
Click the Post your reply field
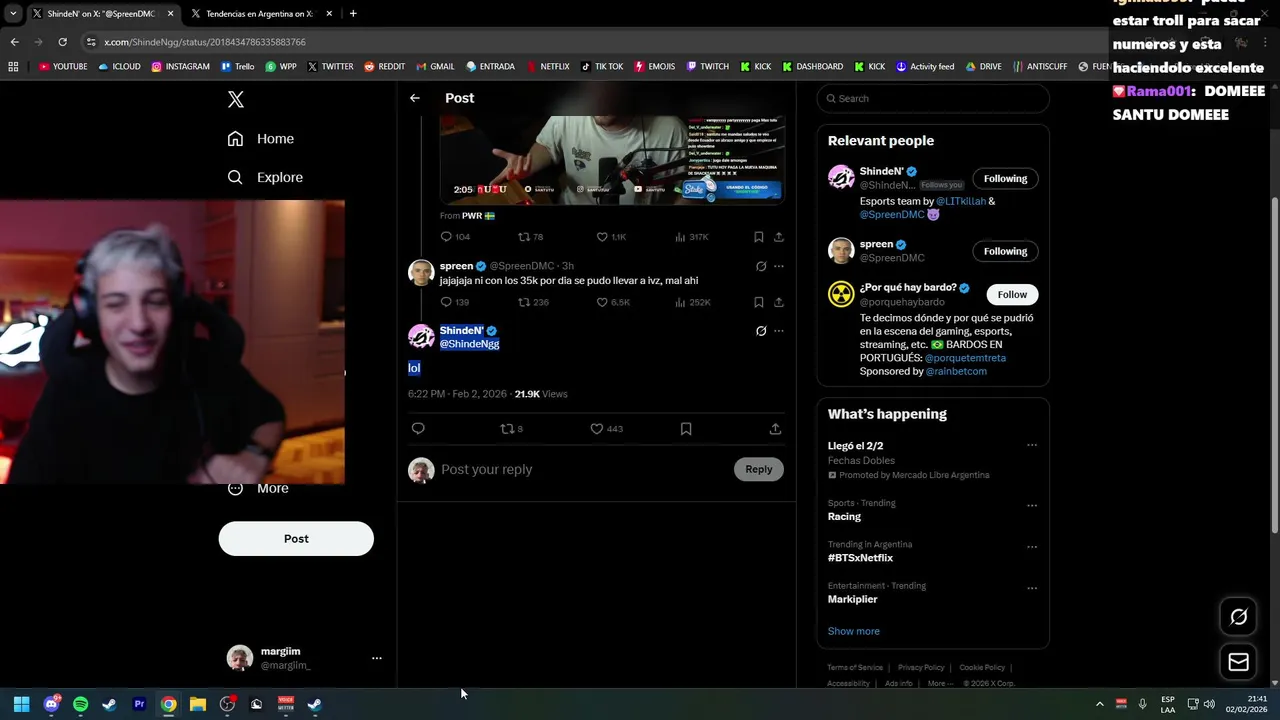coord(582,470)
